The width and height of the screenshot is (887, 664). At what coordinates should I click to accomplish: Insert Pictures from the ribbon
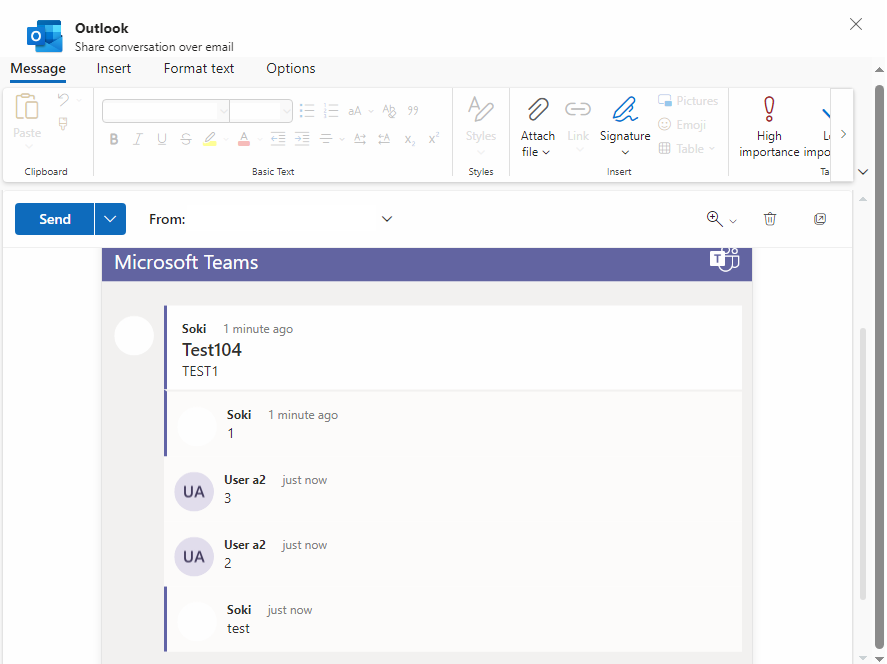[688, 101]
